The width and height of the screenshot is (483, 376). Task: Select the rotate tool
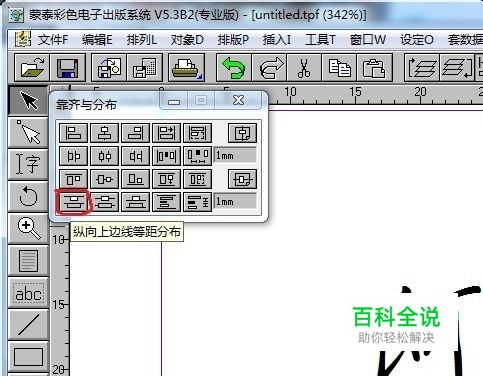28,196
